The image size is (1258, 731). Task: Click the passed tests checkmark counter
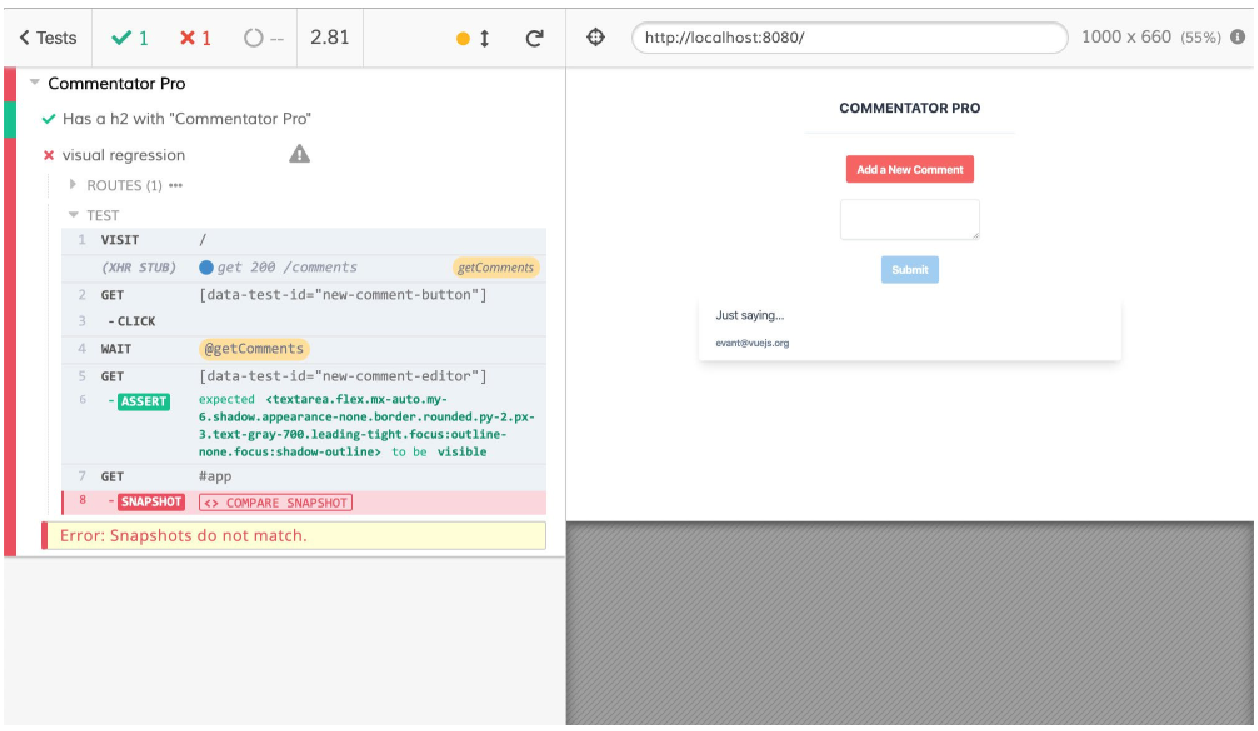click(x=131, y=38)
